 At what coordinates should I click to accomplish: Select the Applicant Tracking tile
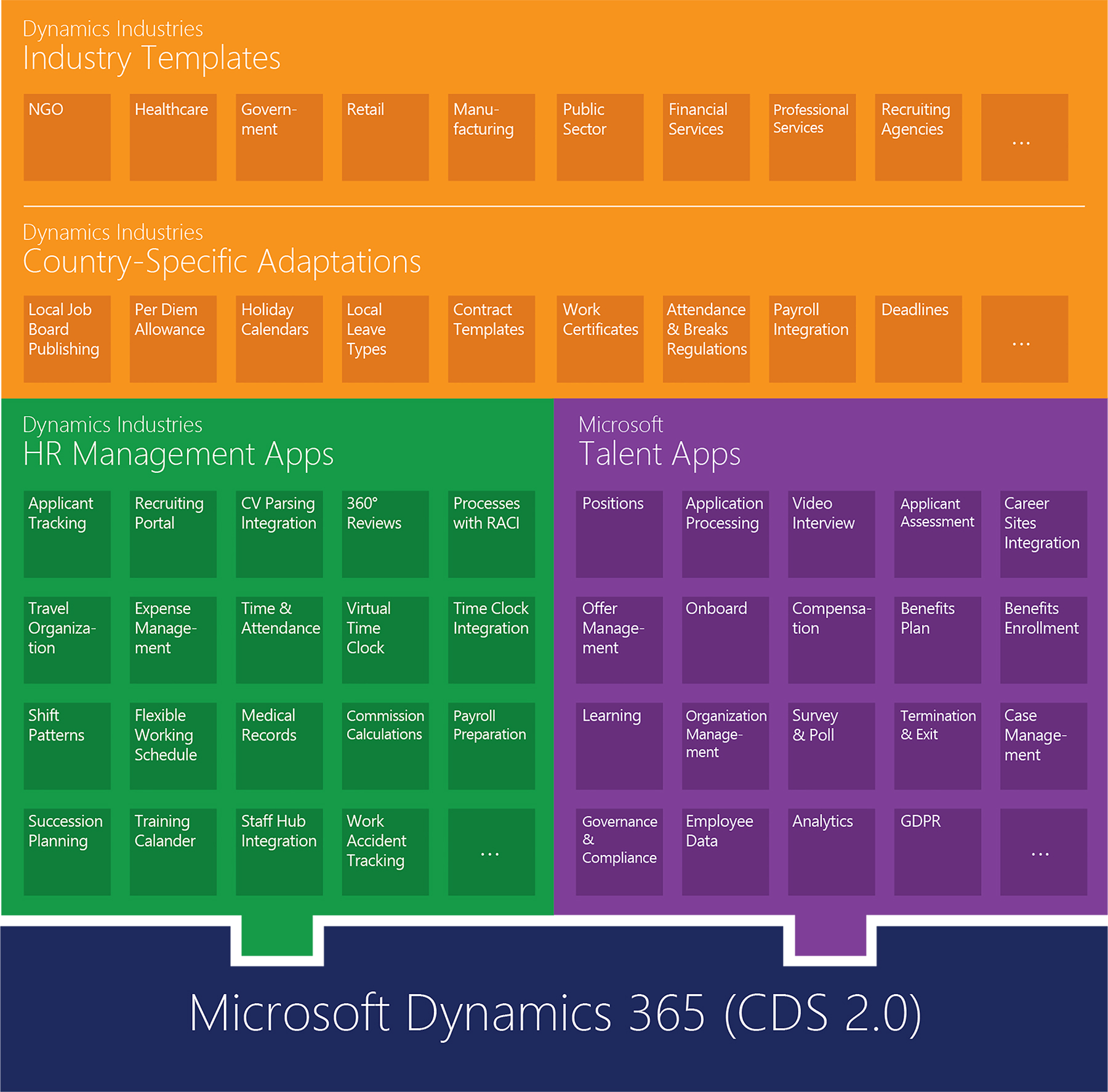[x=67, y=534]
